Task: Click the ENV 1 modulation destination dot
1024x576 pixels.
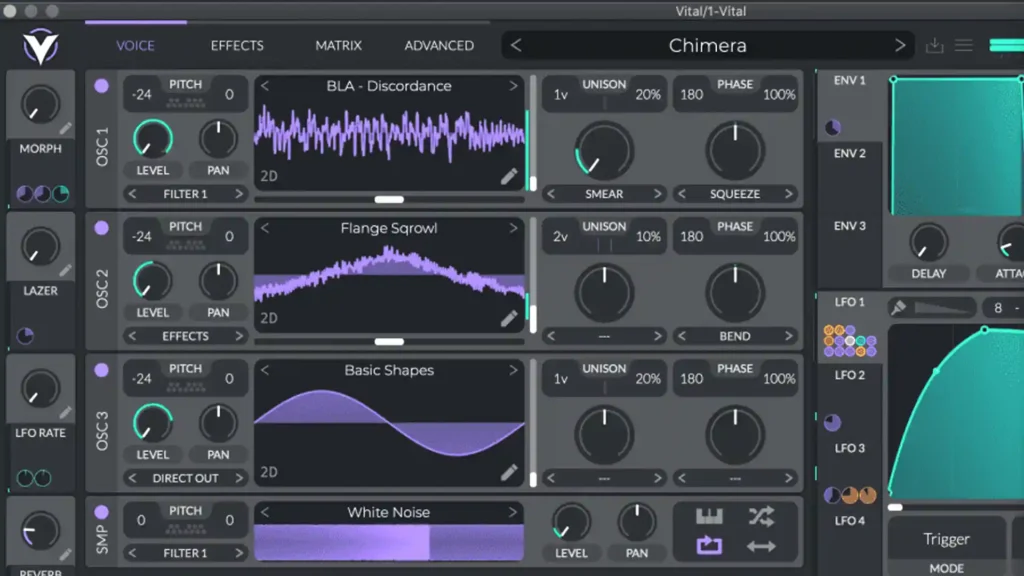Action: point(833,127)
